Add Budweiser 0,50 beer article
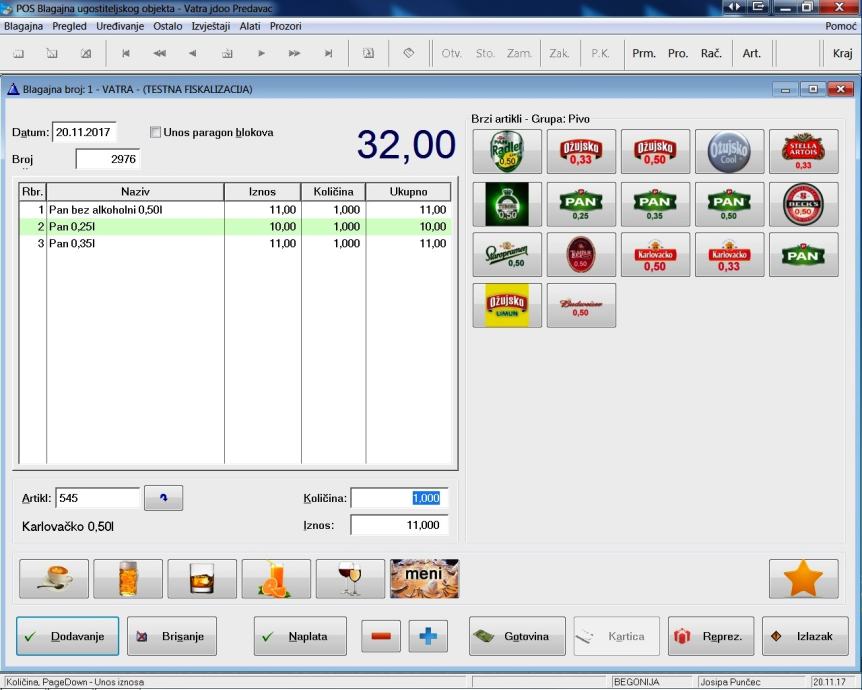862x690 pixels. click(x=581, y=305)
